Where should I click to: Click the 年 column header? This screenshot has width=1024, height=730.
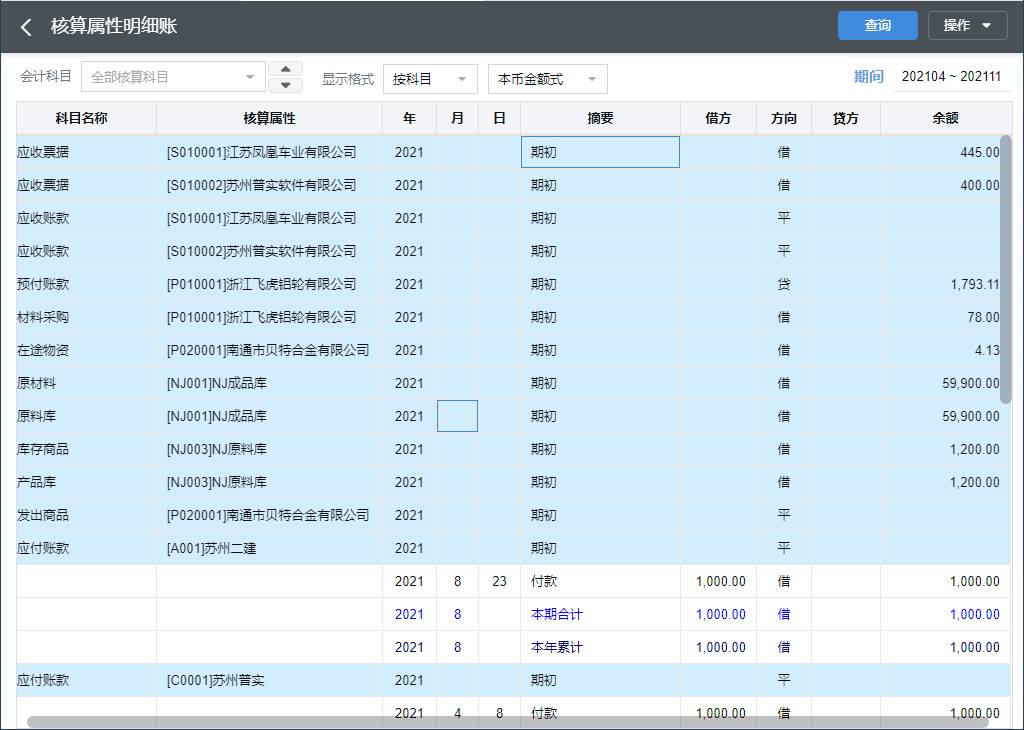[x=409, y=118]
